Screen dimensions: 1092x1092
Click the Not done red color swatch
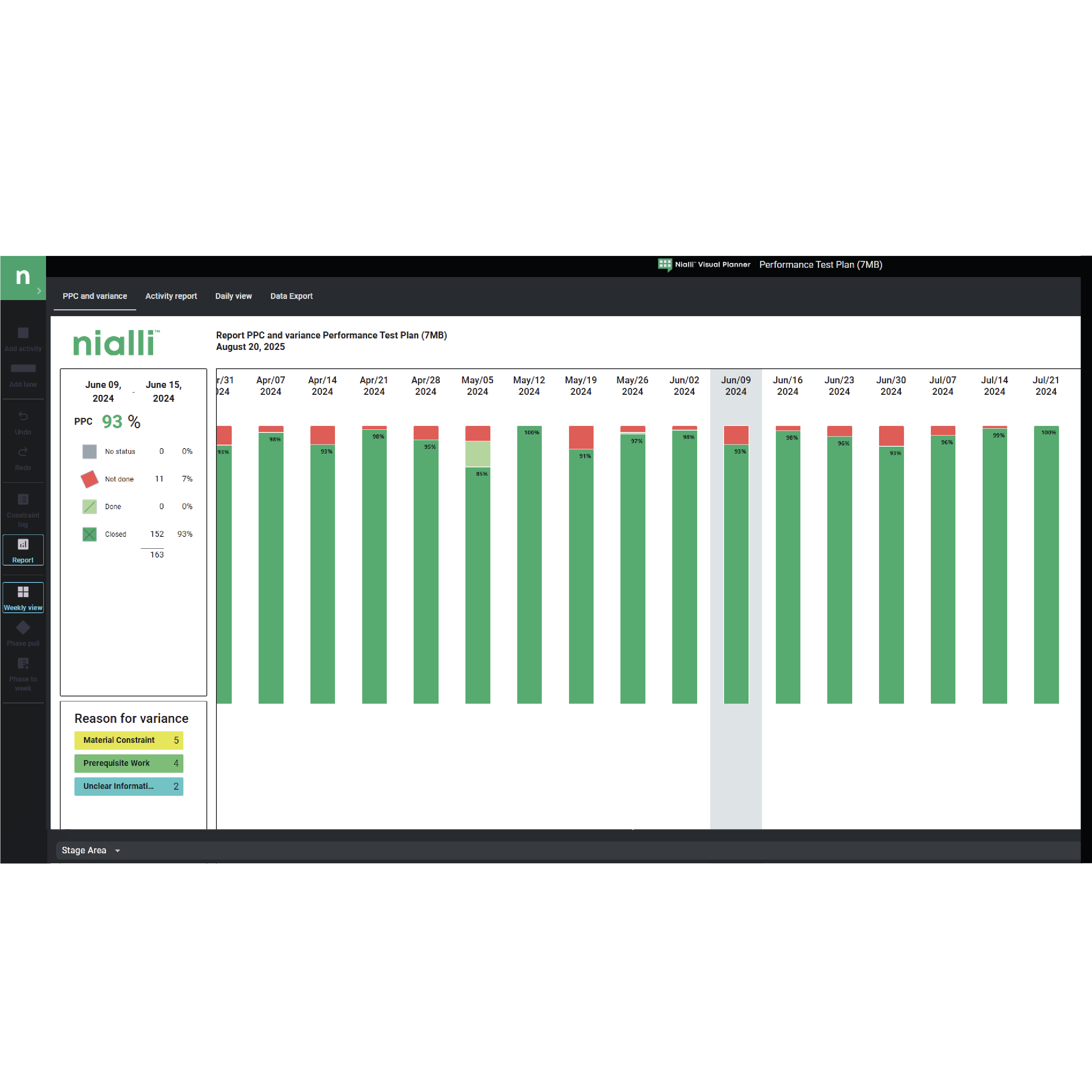tap(89, 479)
